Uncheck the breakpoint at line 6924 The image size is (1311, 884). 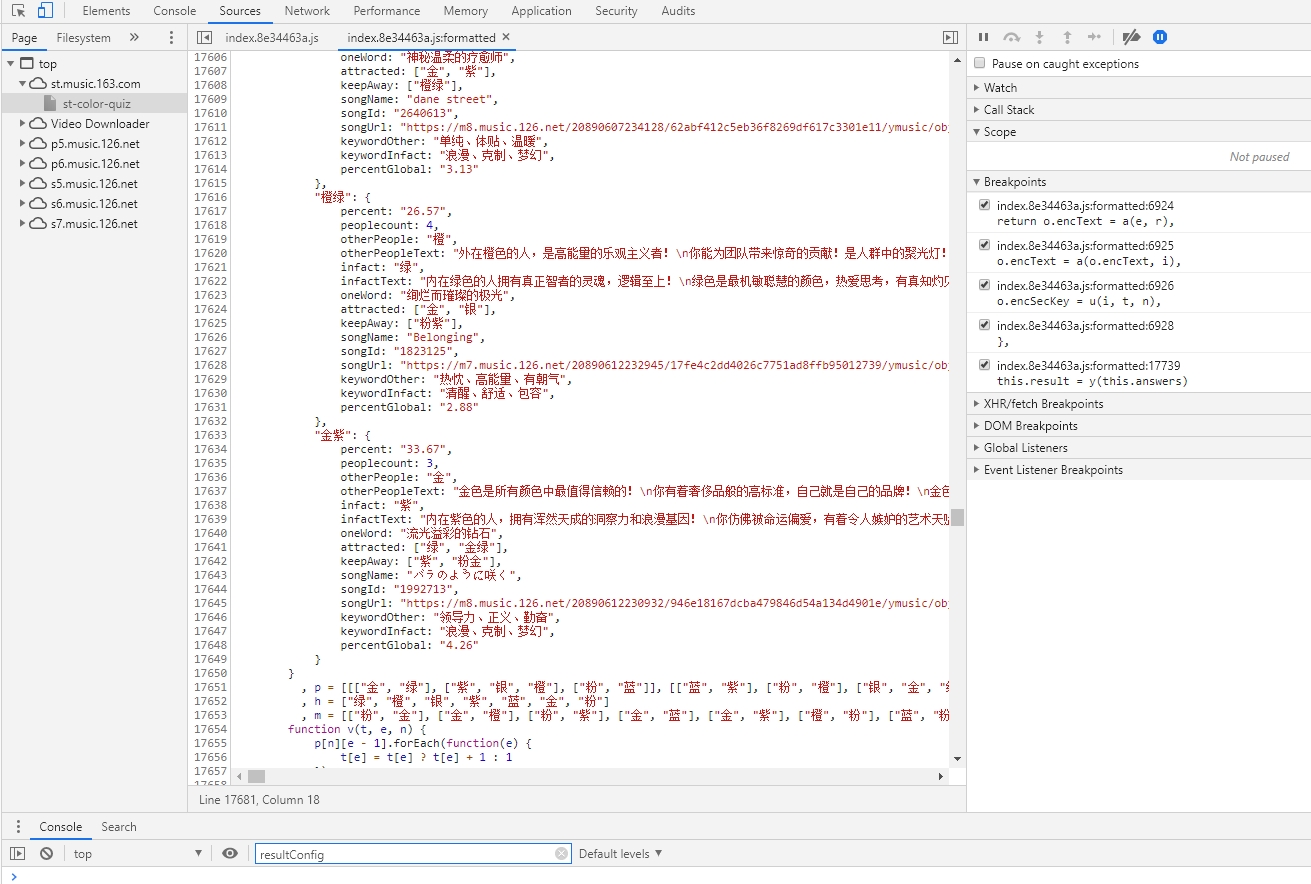tap(984, 205)
